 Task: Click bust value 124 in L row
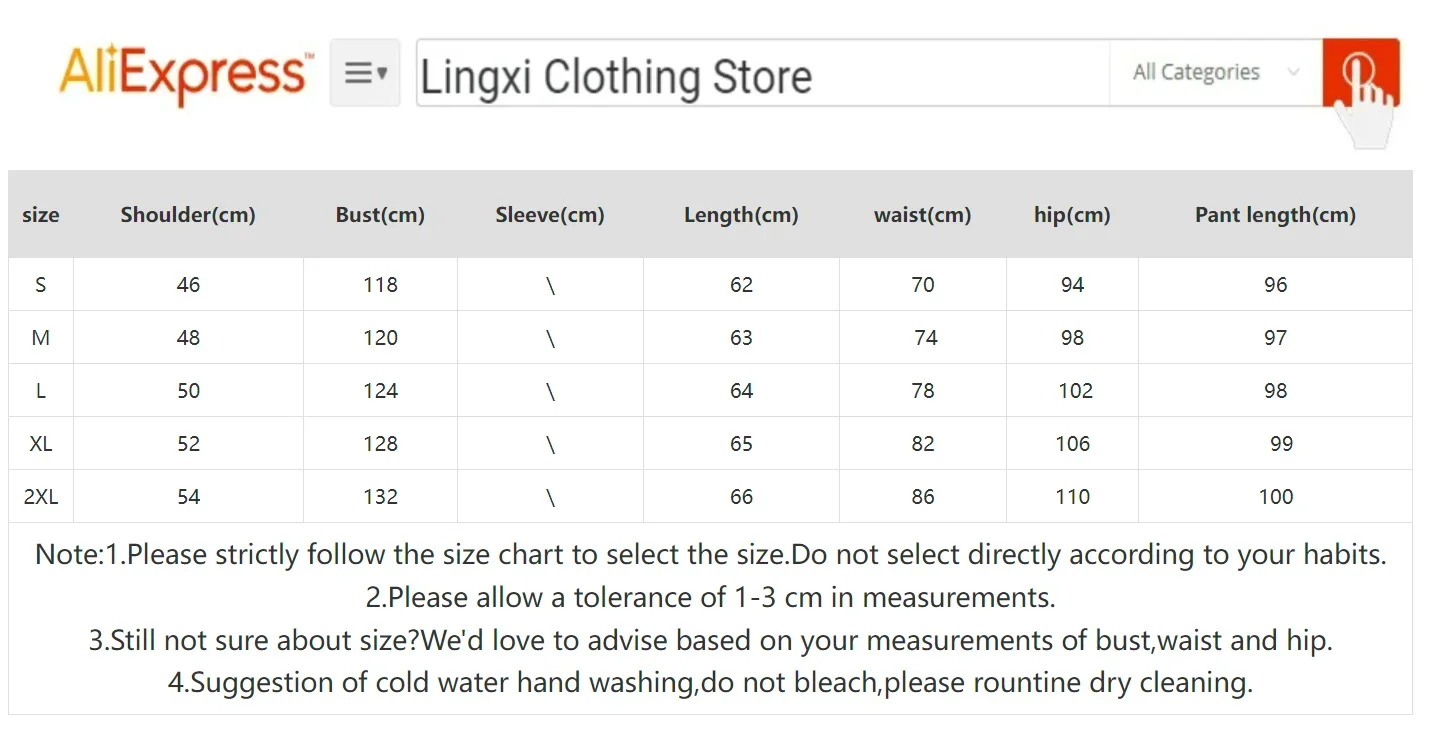[x=380, y=391]
